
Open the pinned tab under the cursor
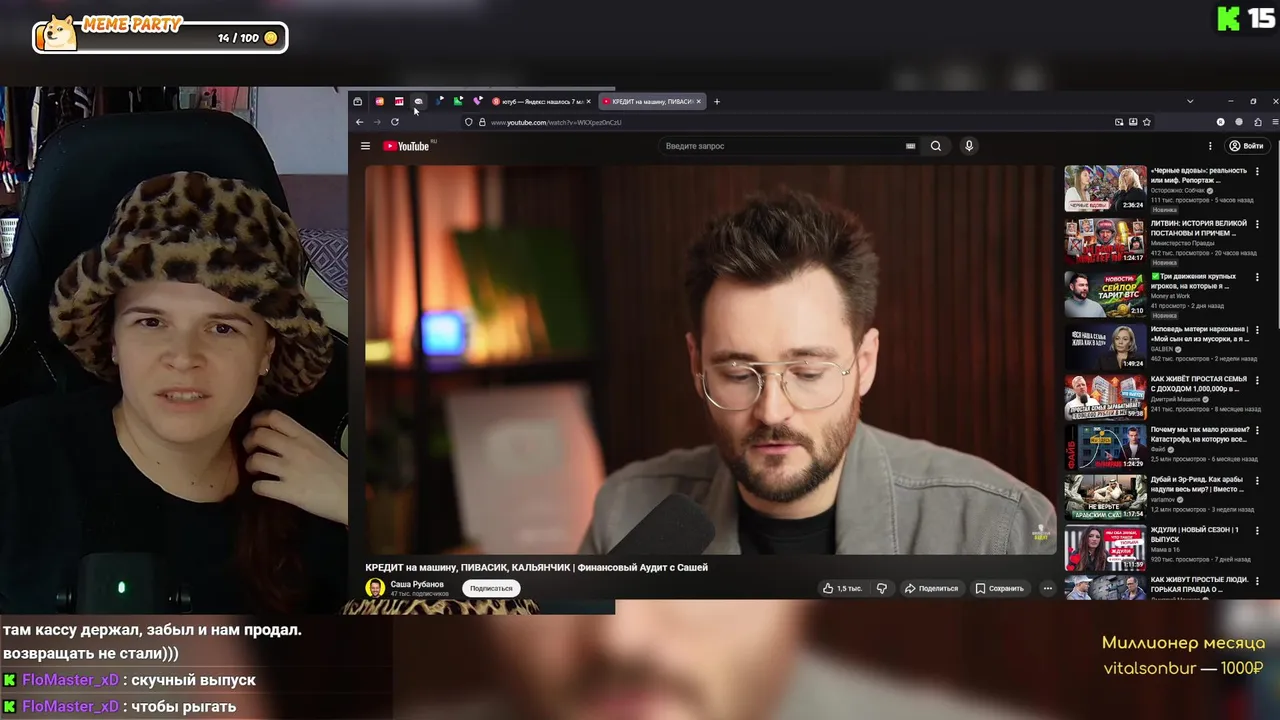click(x=418, y=101)
